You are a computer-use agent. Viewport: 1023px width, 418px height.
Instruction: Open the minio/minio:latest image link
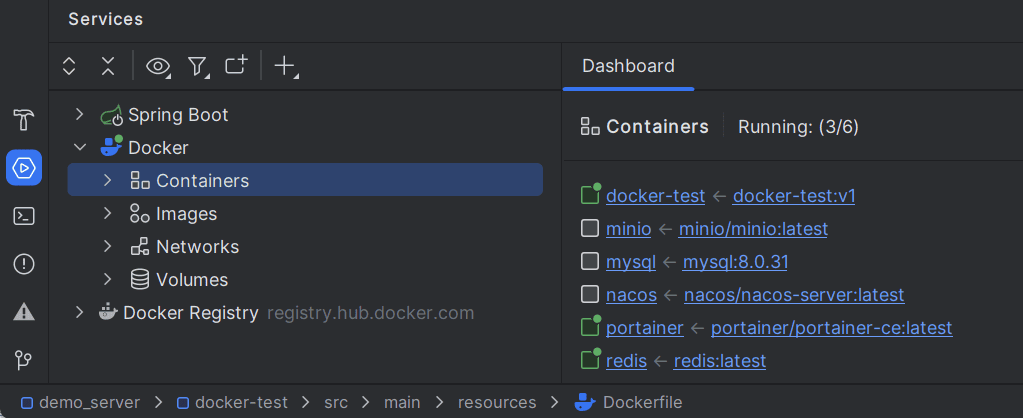tap(754, 229)
